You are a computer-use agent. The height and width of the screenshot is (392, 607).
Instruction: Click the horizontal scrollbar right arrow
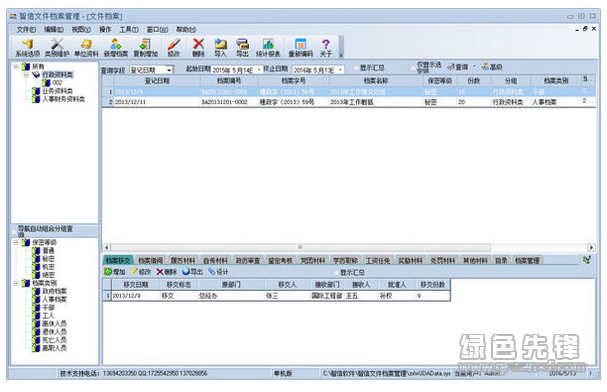pos(591,247)
